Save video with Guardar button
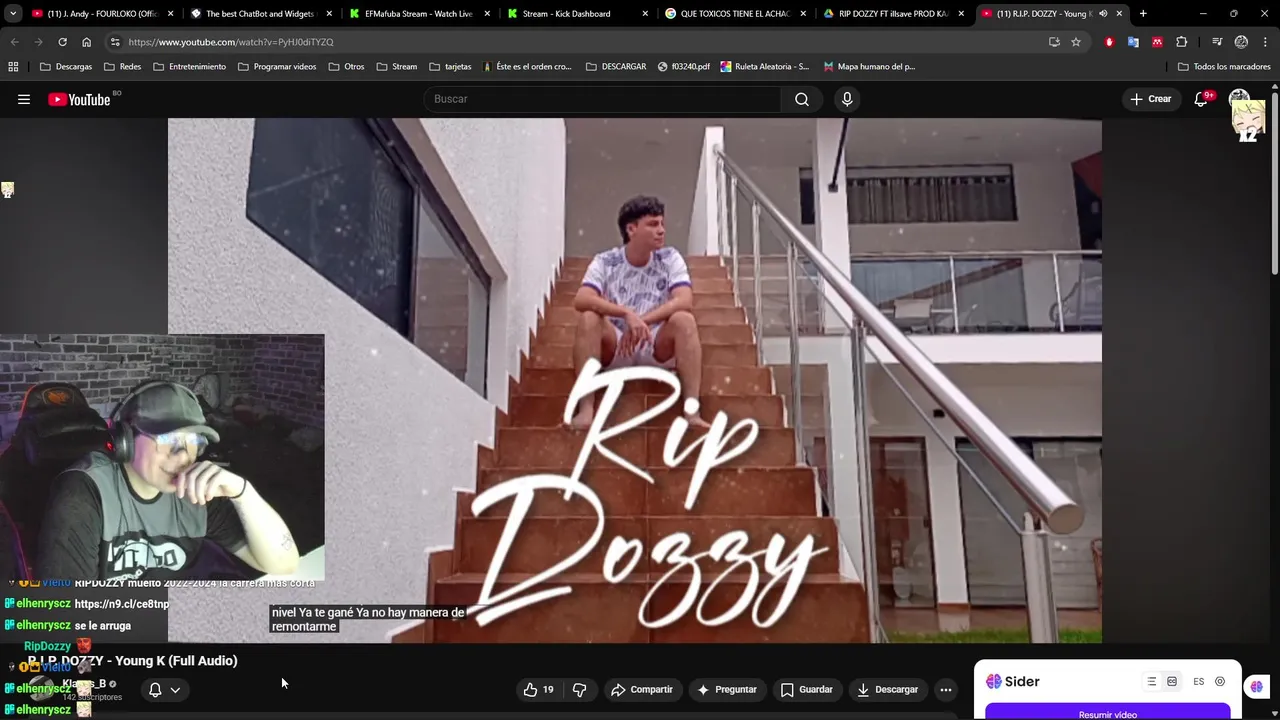This screenshot has width=1280, height=720. click(x=806, y=689)
